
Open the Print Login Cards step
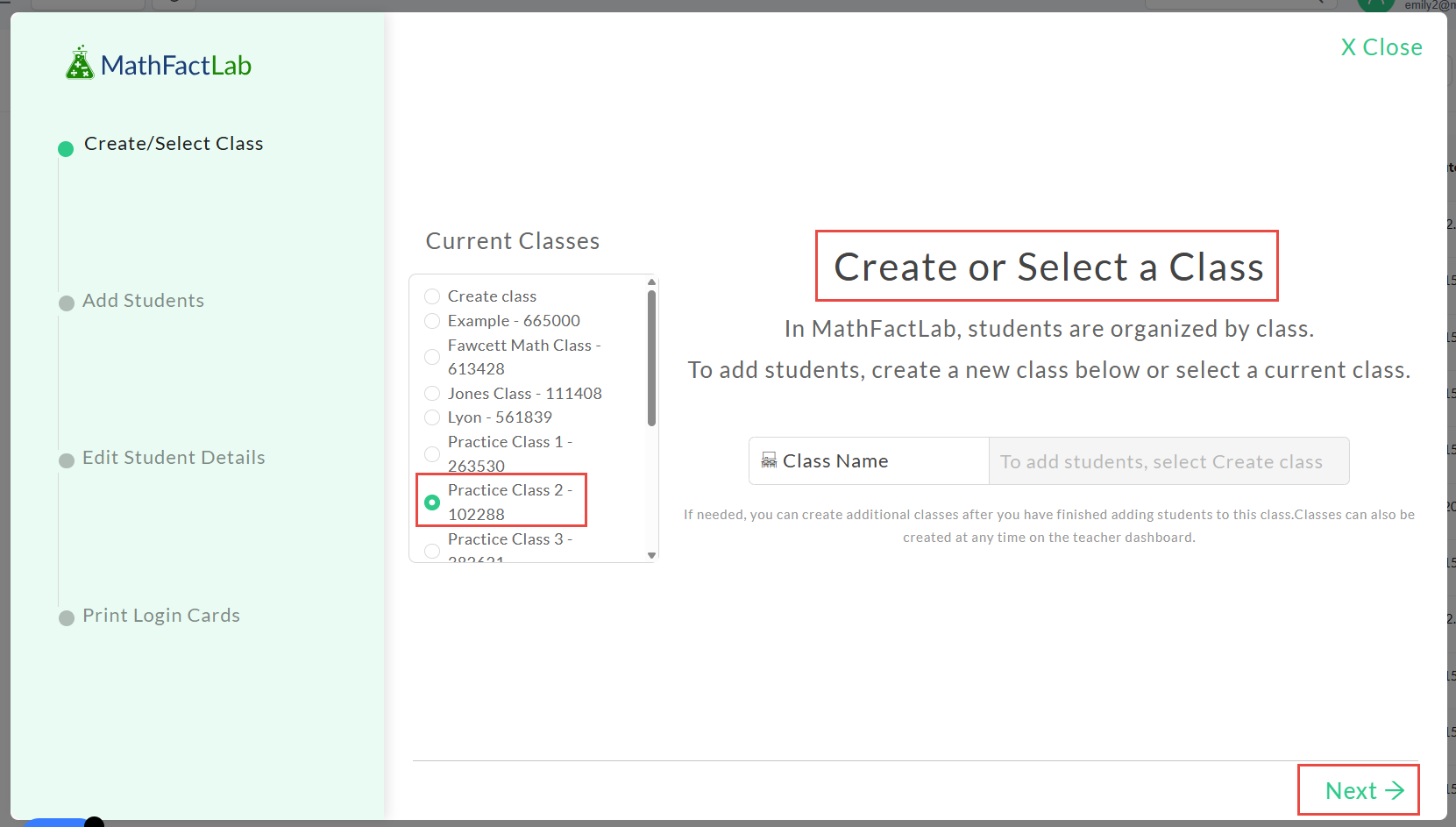pos(161,616)
